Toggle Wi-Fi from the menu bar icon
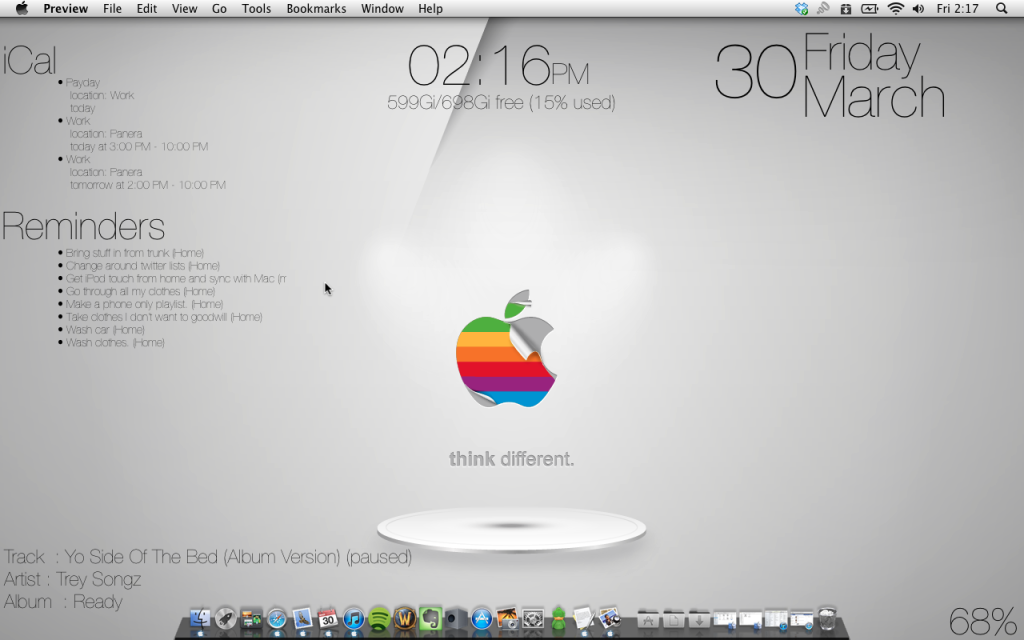1024x640 pixels. point(896,9)
